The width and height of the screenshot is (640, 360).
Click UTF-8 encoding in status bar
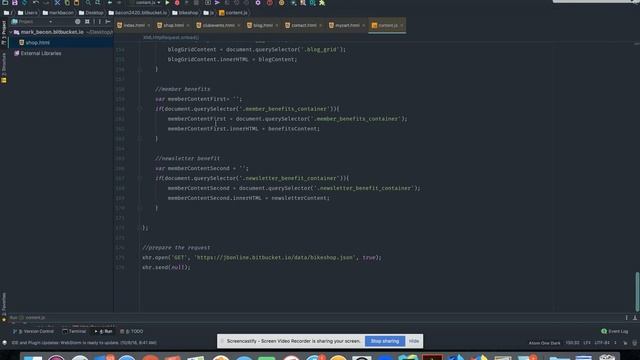pos(602,343)
